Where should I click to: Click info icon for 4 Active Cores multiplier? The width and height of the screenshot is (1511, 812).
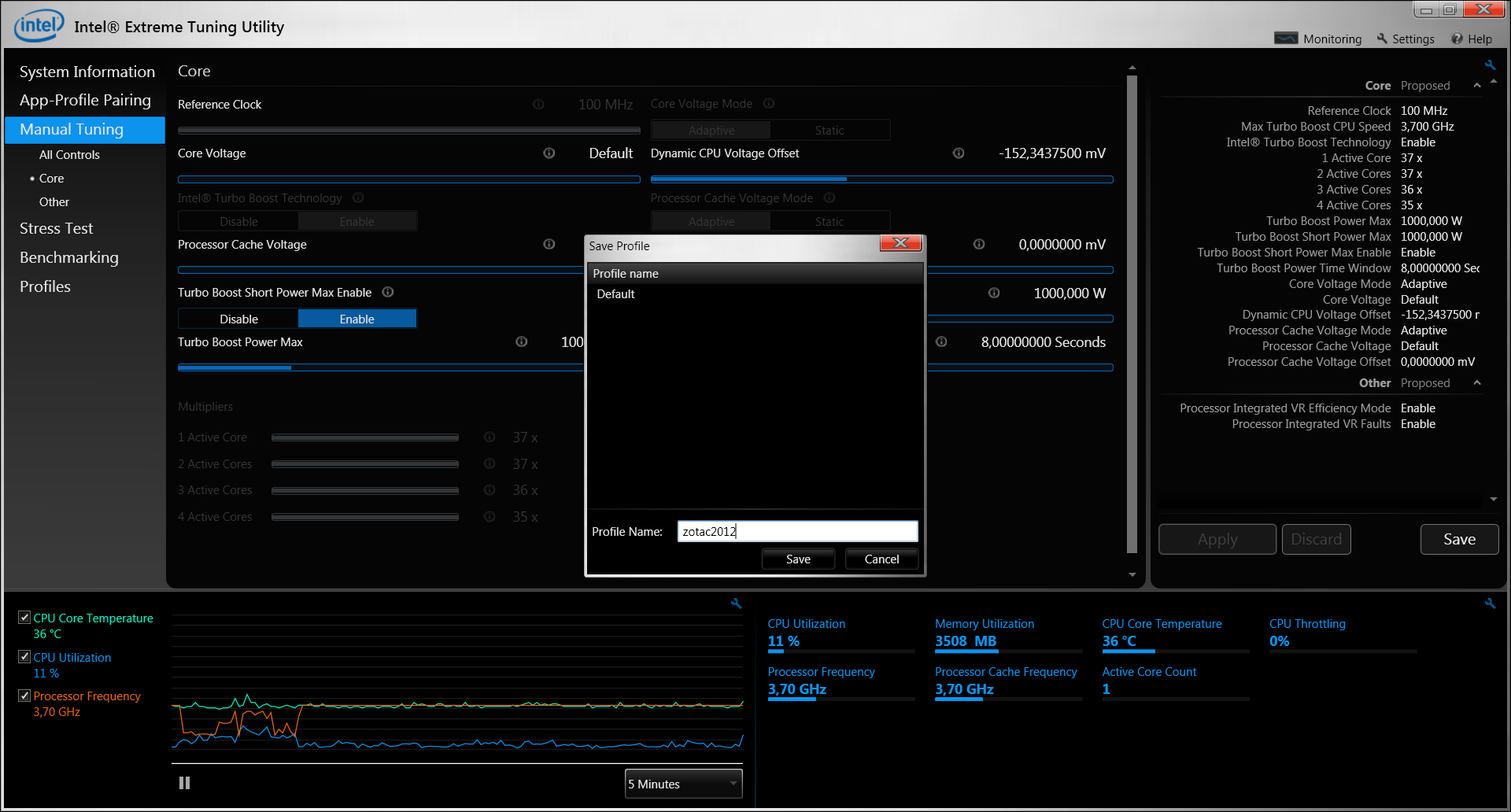[490, 517]
